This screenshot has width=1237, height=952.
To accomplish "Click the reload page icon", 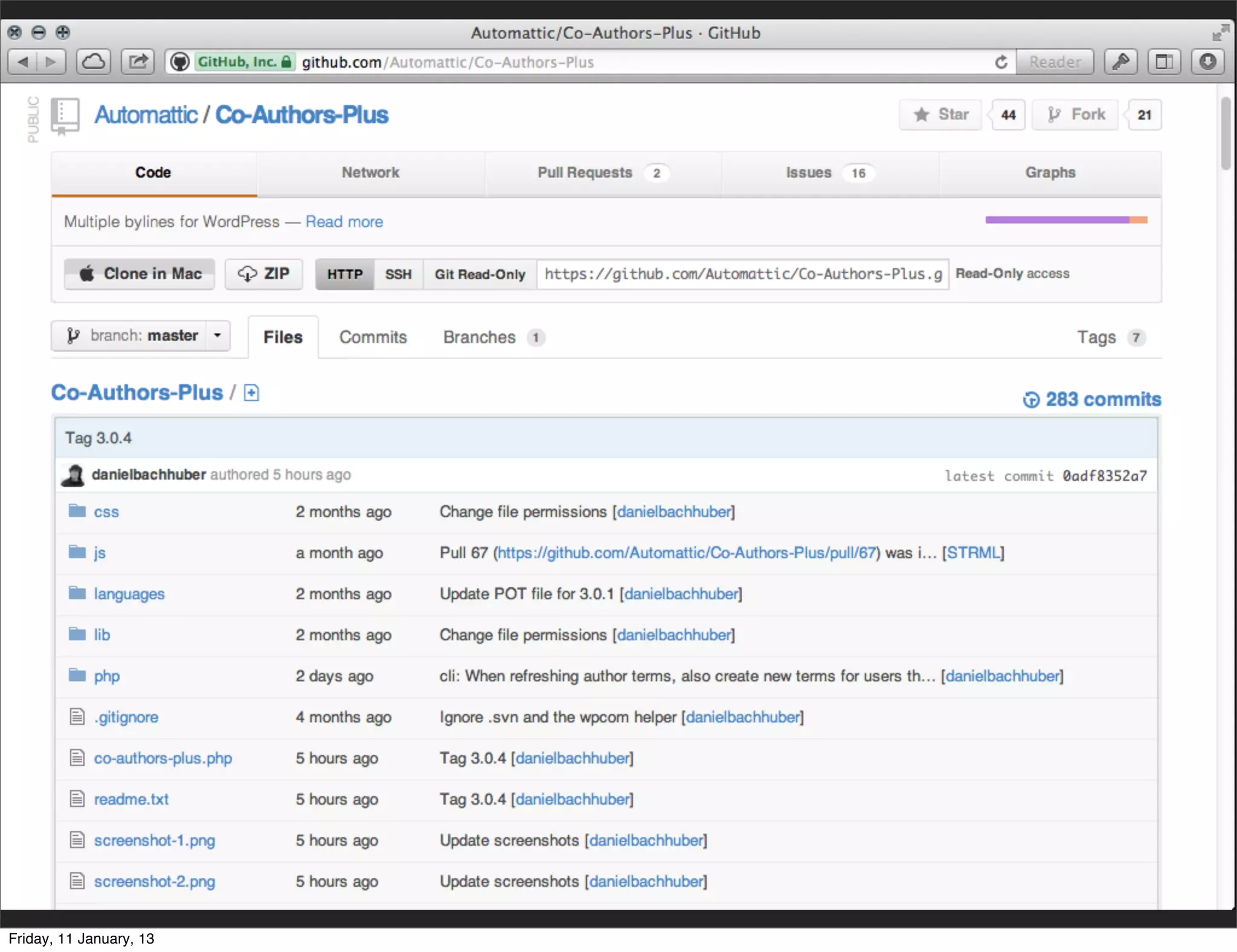I will 1001,62.
